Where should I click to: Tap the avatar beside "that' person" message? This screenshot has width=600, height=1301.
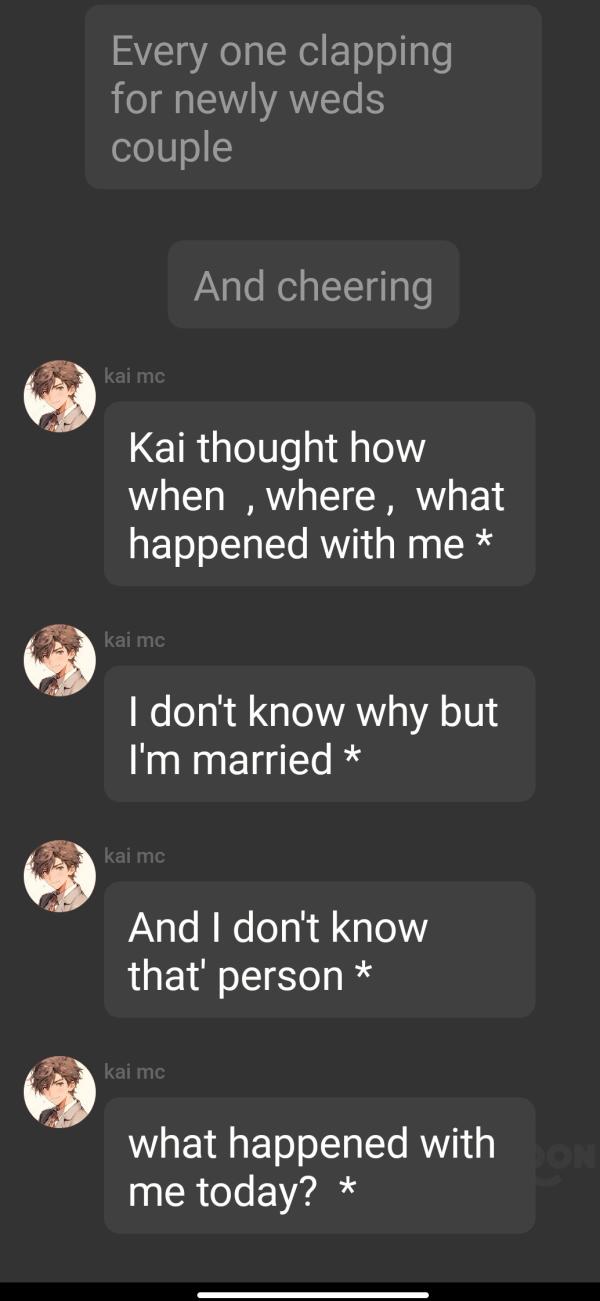(60, 876)
